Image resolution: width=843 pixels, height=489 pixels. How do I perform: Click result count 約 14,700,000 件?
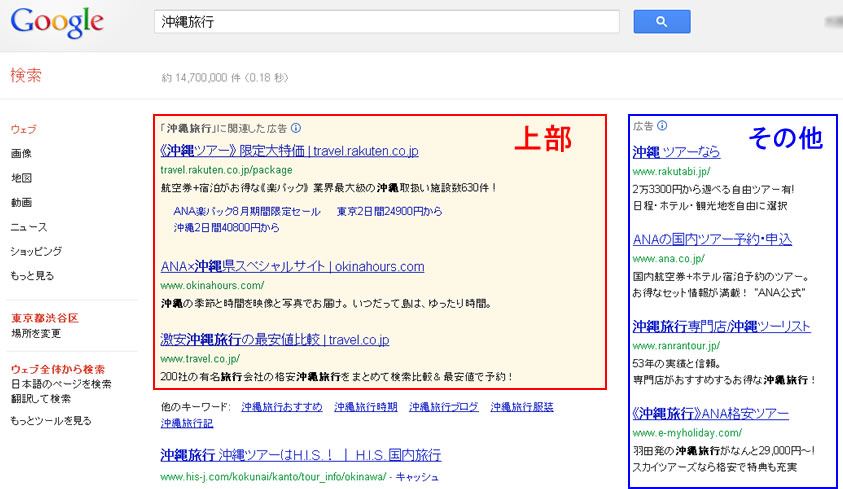pos(202,78)
